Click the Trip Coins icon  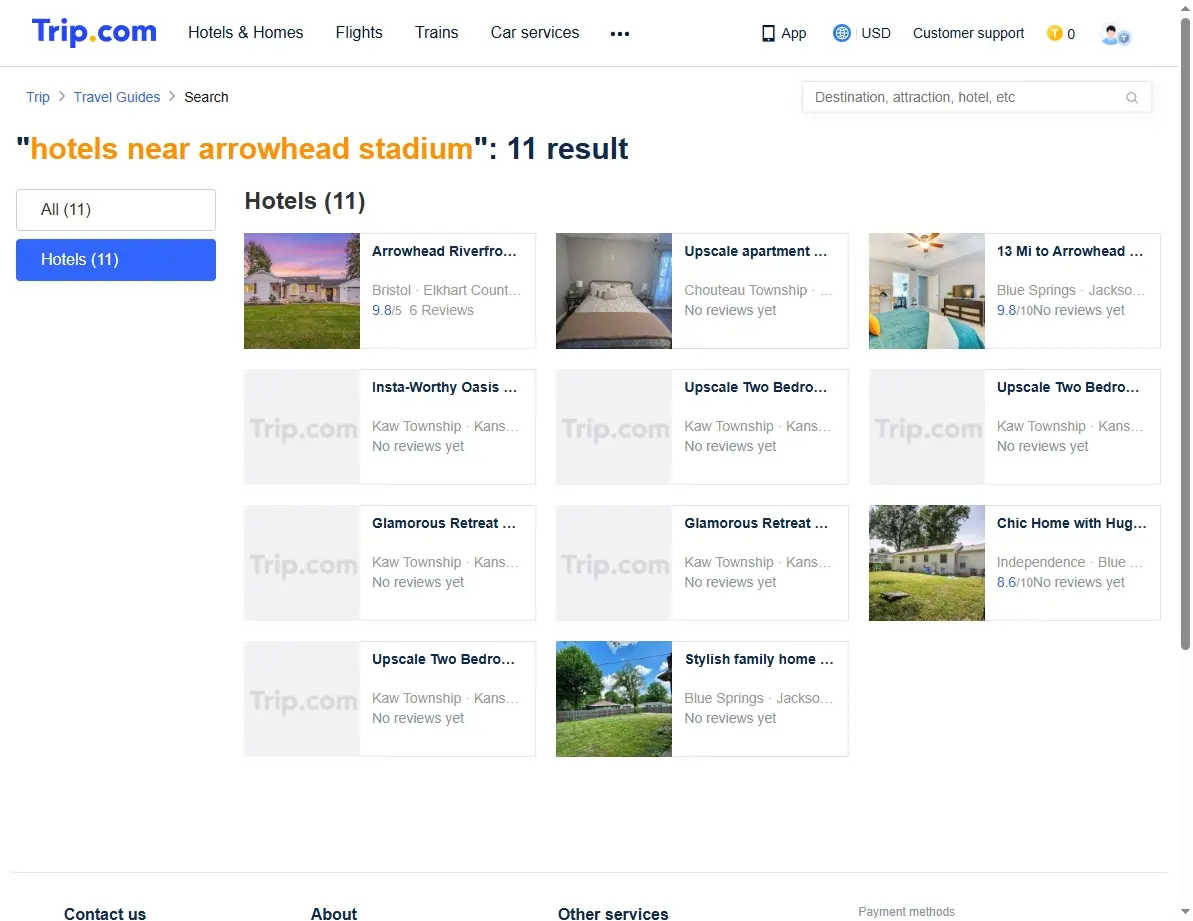(1055, 33)
